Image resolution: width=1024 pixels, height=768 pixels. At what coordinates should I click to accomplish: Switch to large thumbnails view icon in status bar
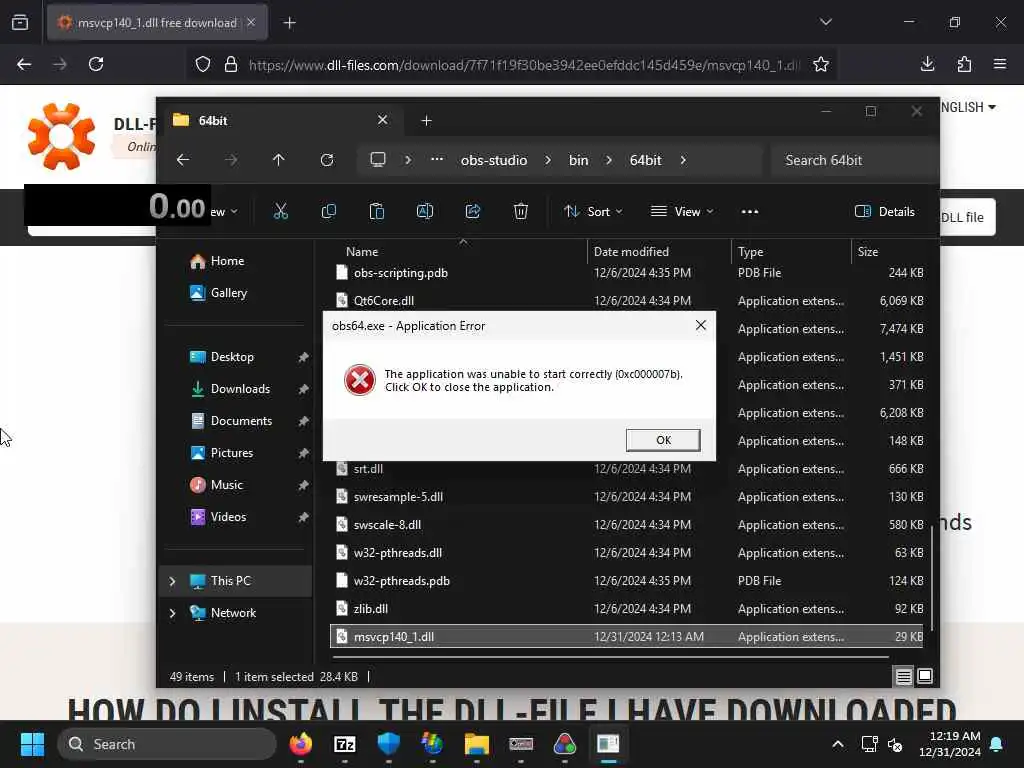pos(925,676)
